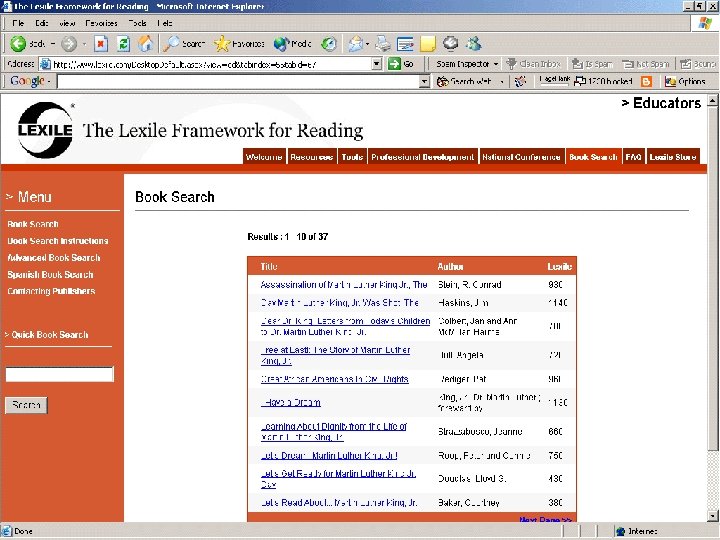The width and height of the screenshot is (720, 540).
Task: Click the page scrollbar up arrow
Action: (712, 101)
